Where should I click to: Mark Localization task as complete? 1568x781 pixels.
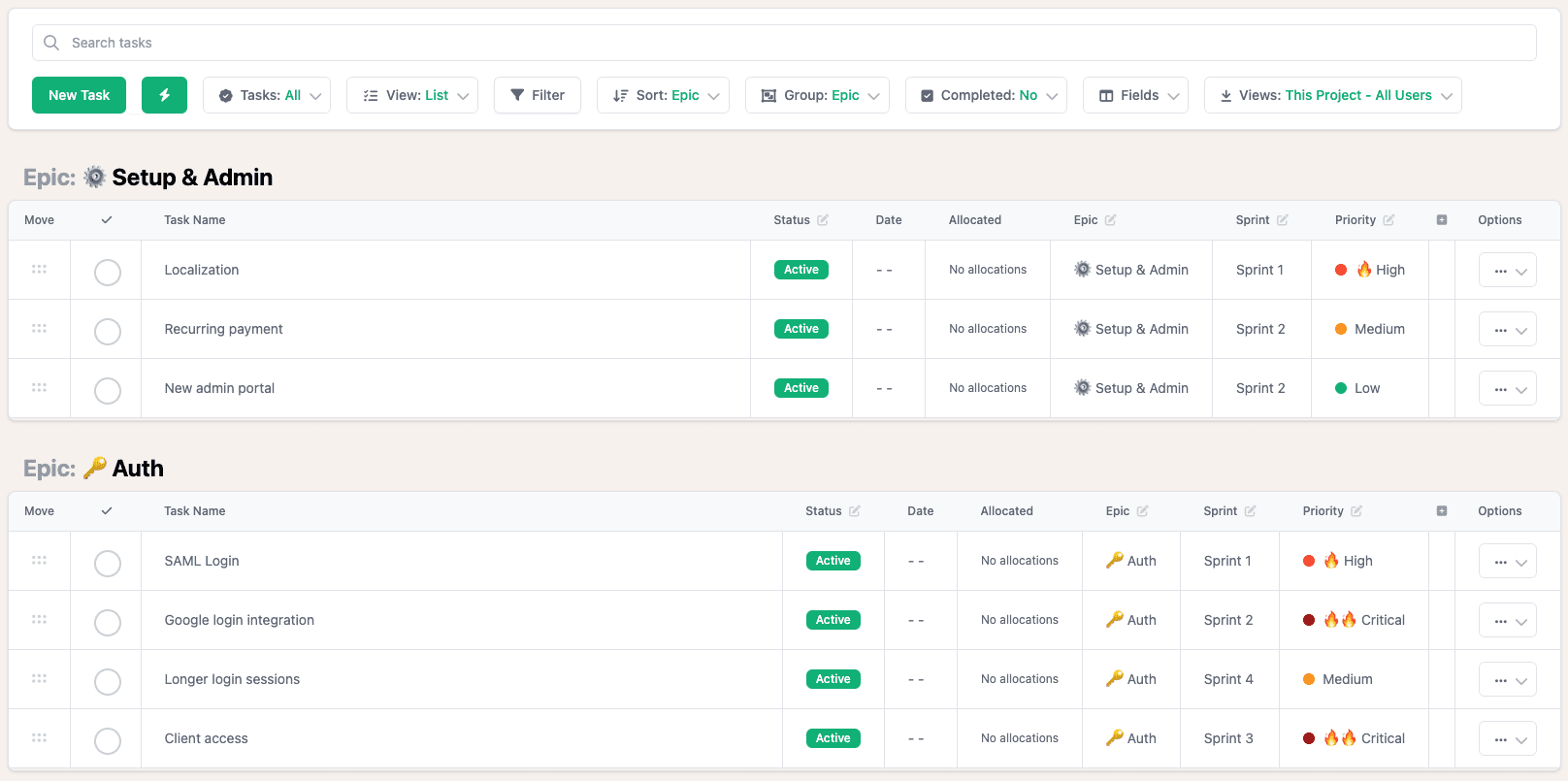108,273
